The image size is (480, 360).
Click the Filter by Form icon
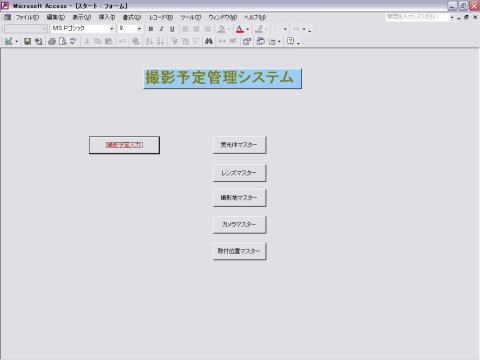click(185, 41)
